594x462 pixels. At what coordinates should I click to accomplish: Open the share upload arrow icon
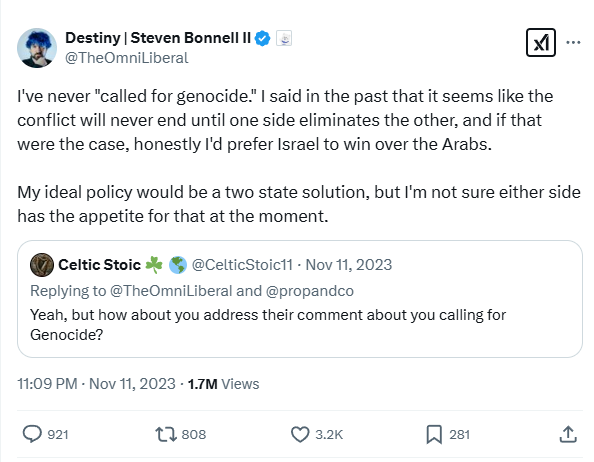point(568,434)
